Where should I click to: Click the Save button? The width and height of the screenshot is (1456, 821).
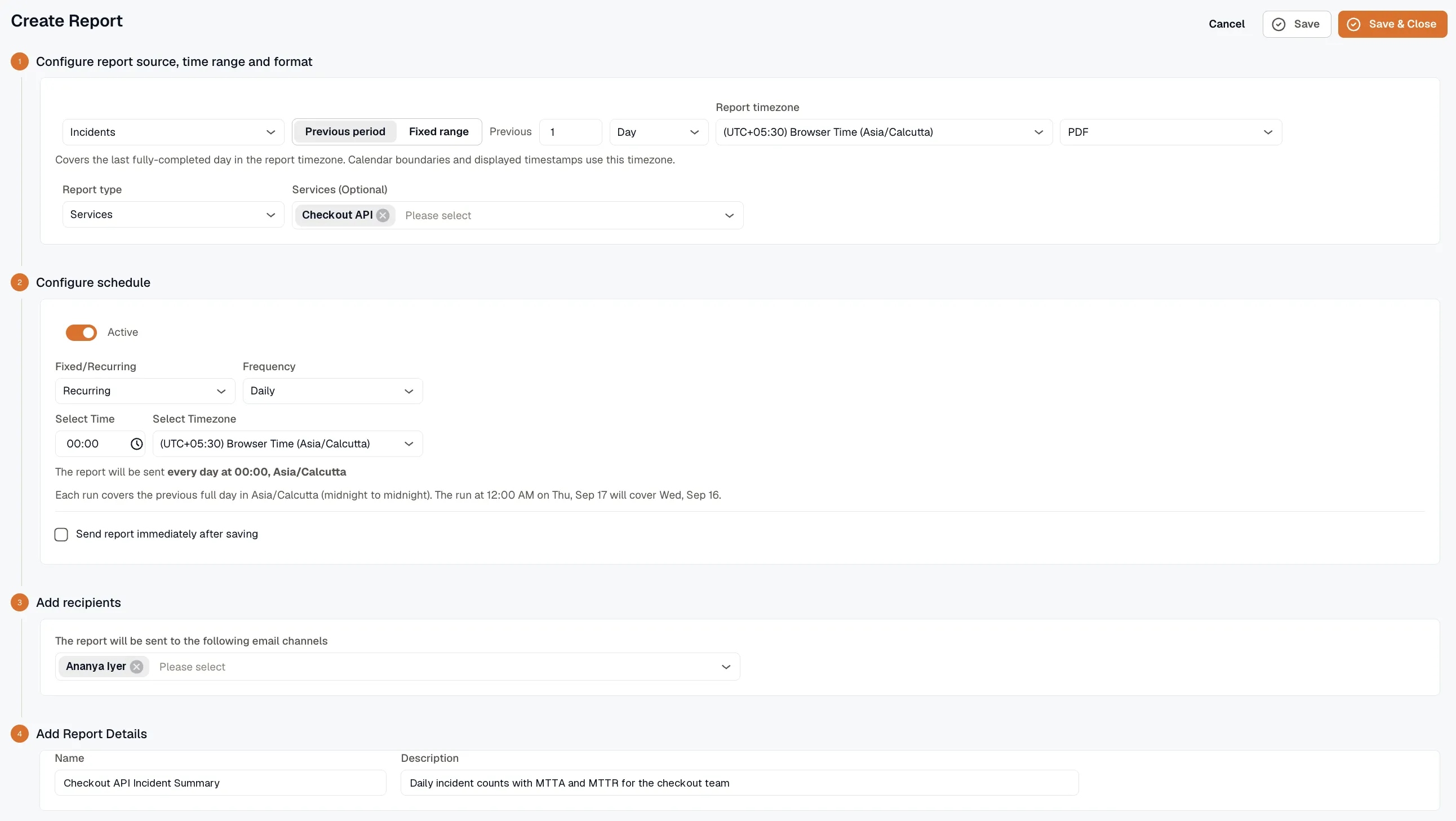click(1297, 24)
